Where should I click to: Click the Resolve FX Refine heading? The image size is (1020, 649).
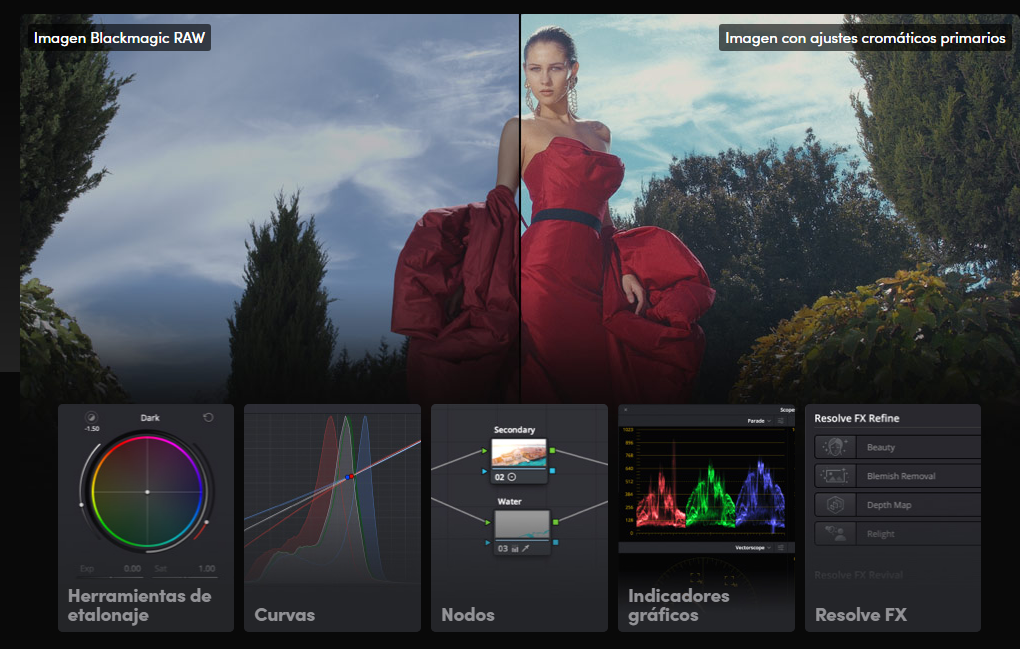[x=857, y=418]
